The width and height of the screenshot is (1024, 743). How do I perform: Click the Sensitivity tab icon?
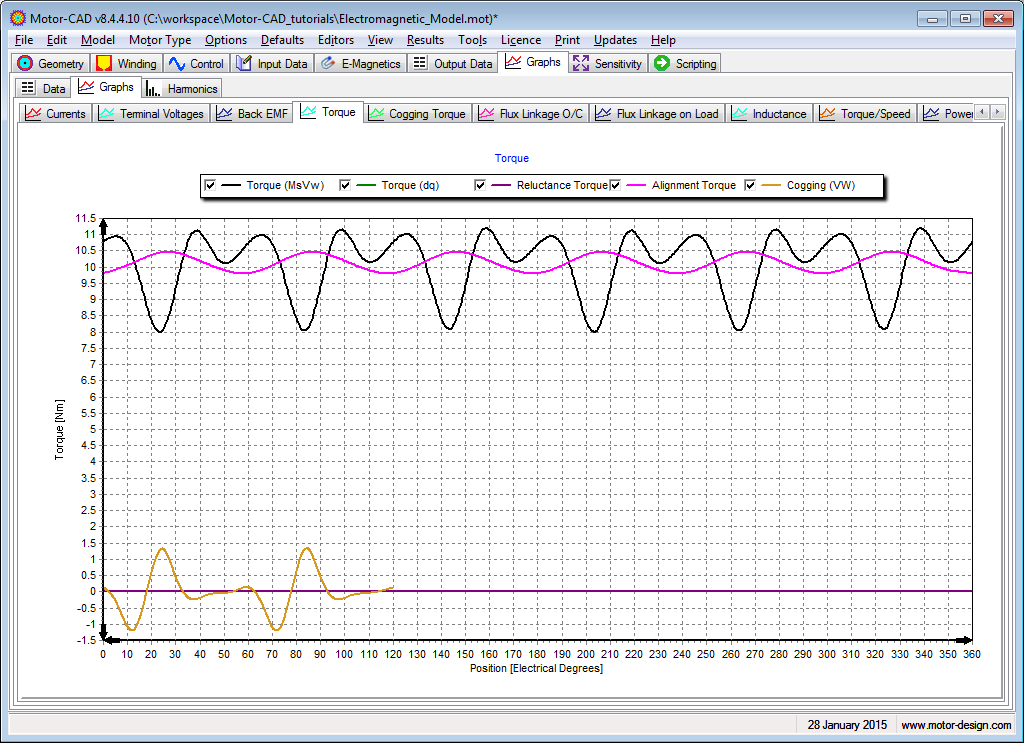[x=581, y=63]
